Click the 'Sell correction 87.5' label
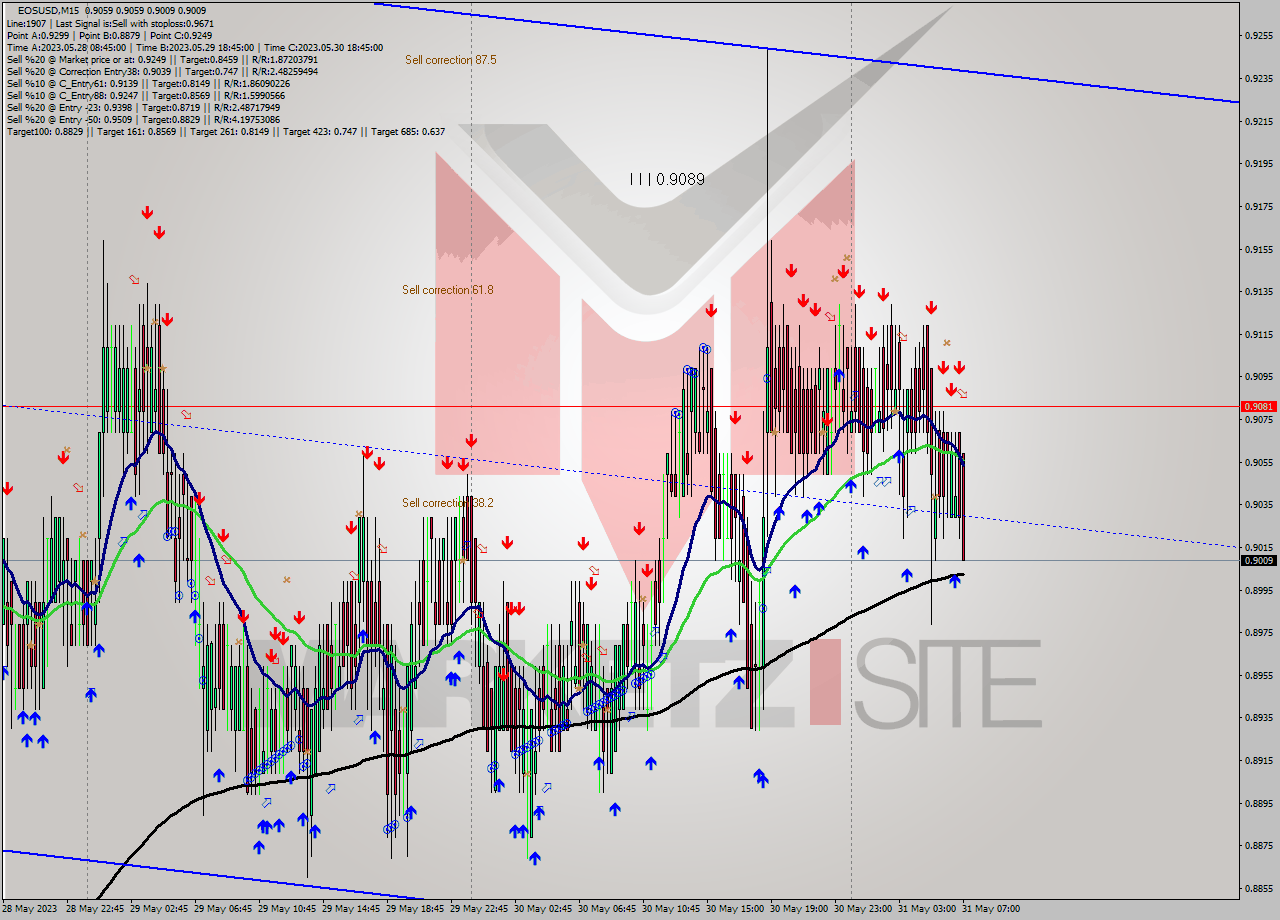This screenshot has height=920, width=1280. (x=450, y=60)
